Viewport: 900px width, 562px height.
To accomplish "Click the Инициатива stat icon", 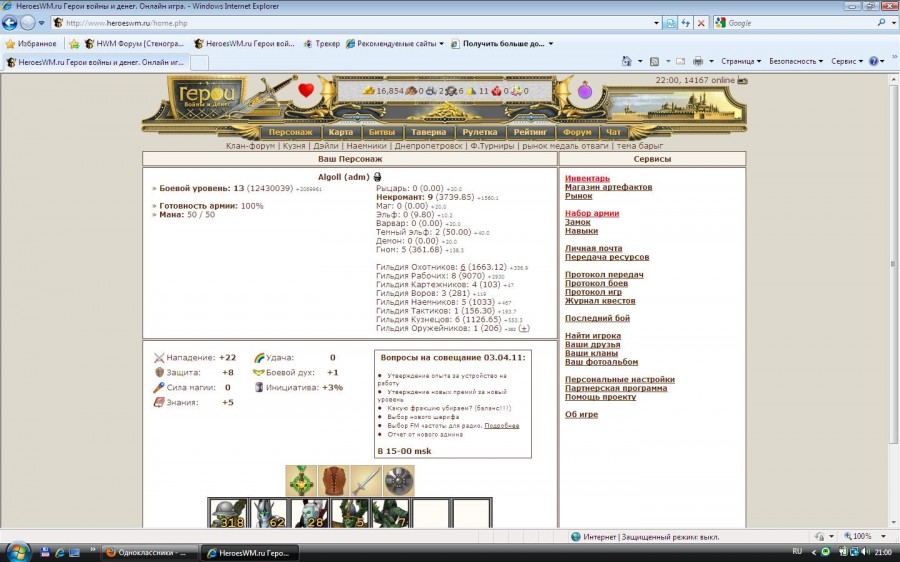I will (x=259, y=387).
